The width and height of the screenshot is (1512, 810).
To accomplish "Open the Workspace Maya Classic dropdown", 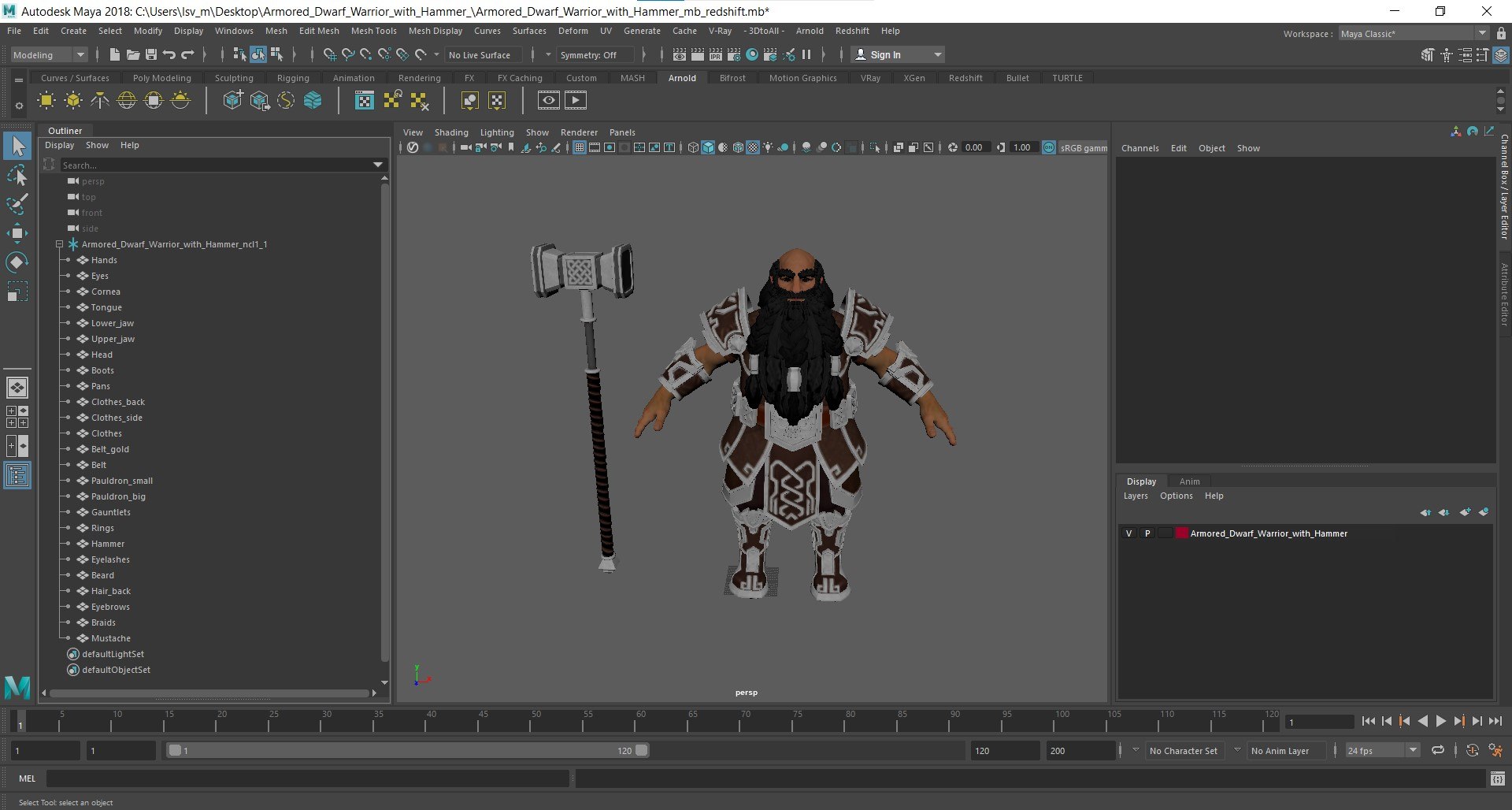I will coord(1414,34).
